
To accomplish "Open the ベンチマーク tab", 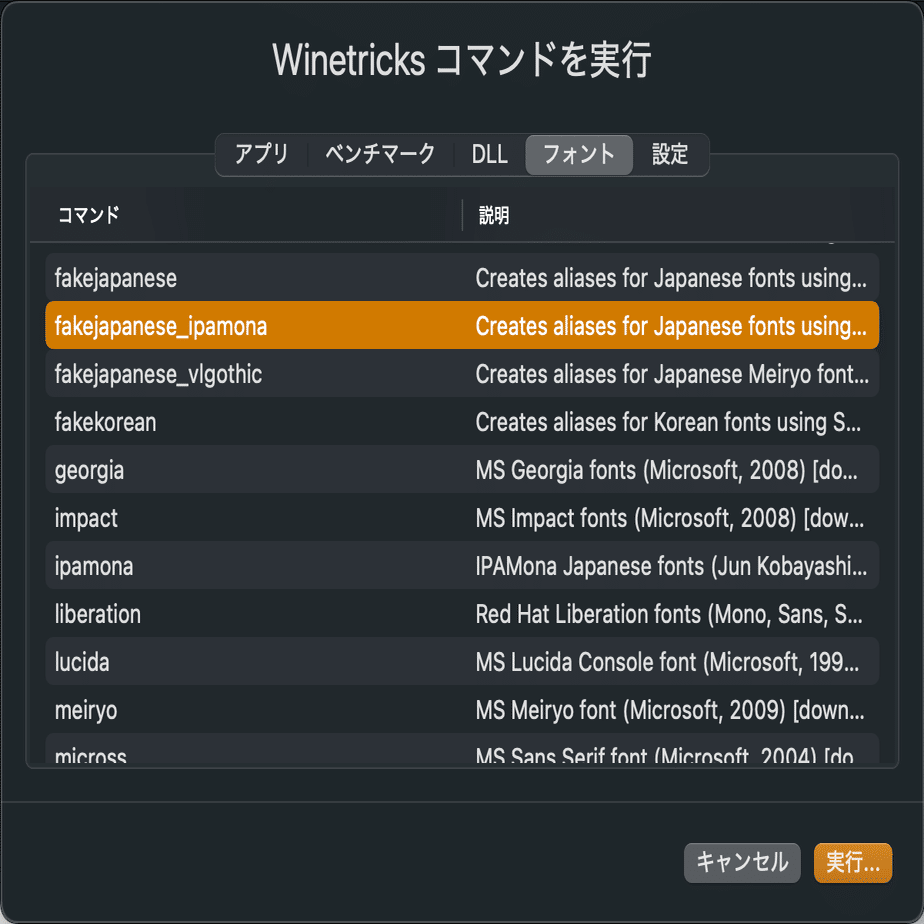I will (380, 155).
